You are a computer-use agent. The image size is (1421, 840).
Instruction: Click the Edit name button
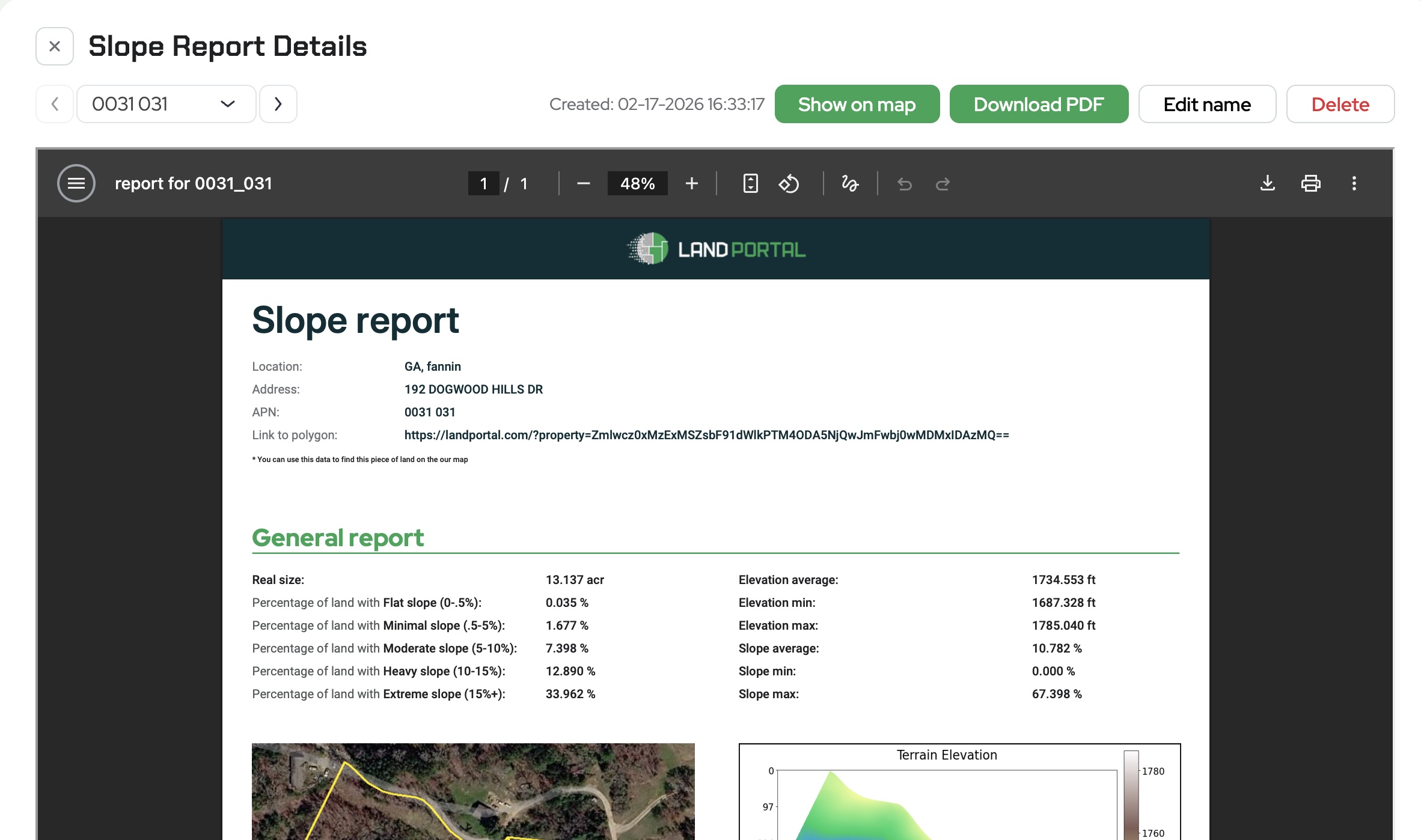point(1206,104)
